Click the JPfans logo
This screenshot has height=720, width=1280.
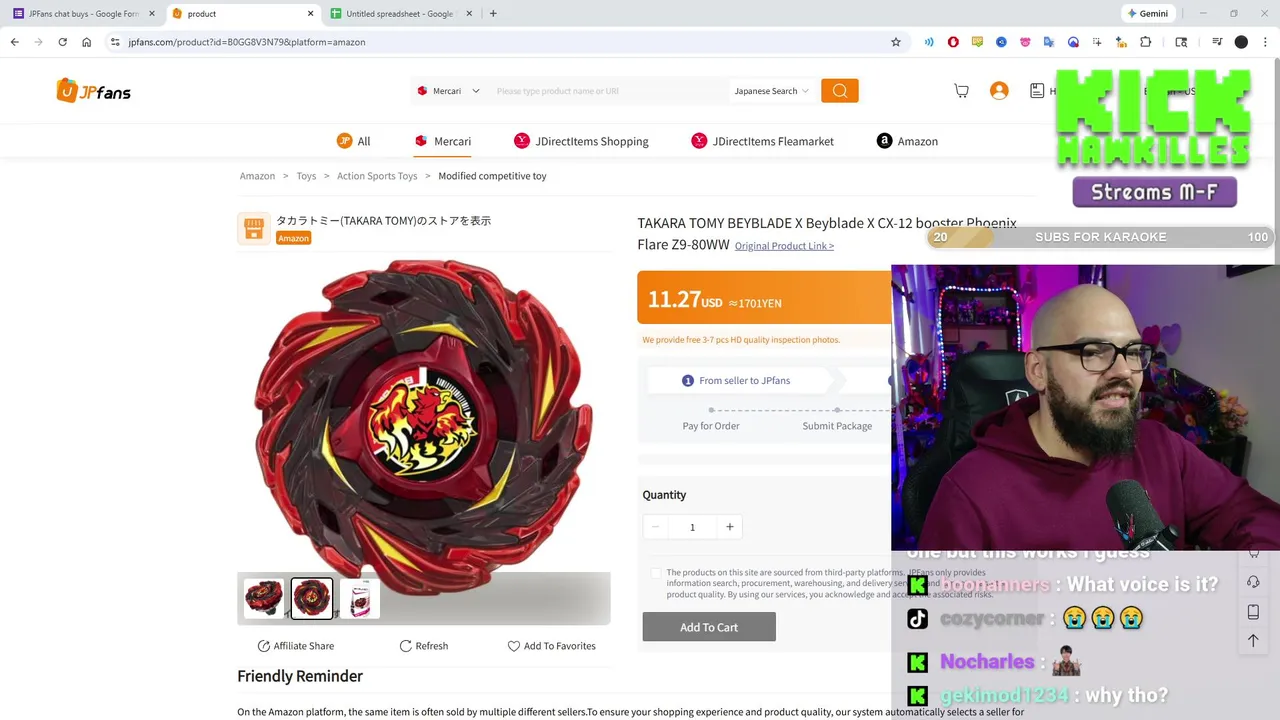[x=94, y=91]
